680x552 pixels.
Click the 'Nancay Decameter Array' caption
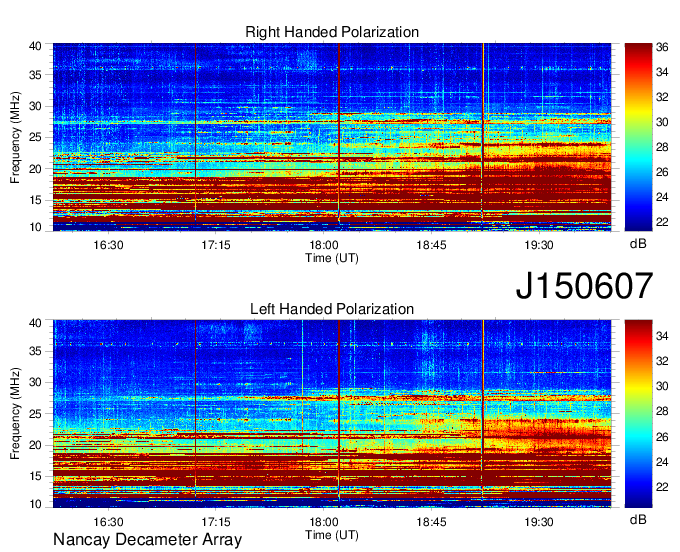(x=147, y=540)
